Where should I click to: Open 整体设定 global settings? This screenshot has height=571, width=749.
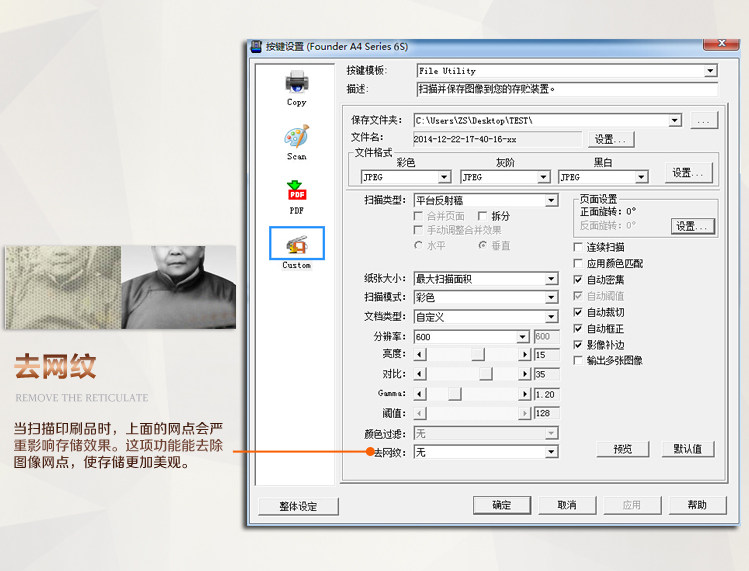pyautogui.click(x=298, y=506)
